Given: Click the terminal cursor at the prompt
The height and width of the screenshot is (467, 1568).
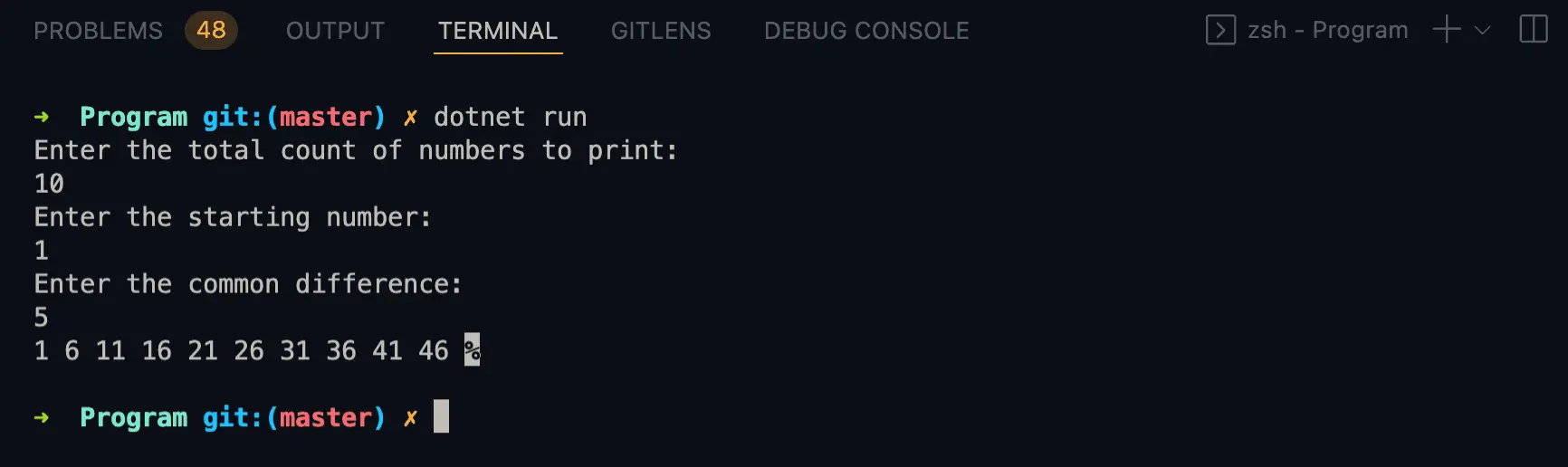Looking at the screenshot, I should point(441,416).
